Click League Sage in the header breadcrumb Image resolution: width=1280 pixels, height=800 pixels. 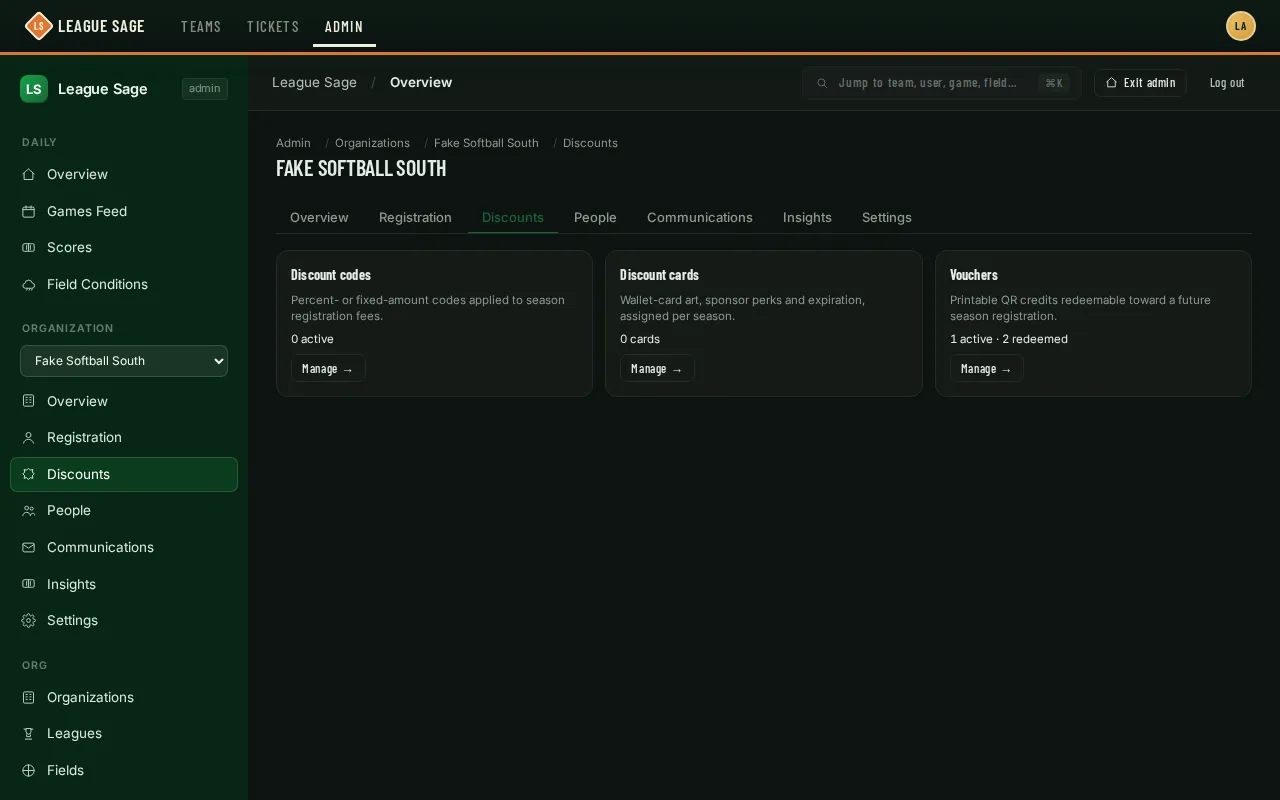click(314, 82)
